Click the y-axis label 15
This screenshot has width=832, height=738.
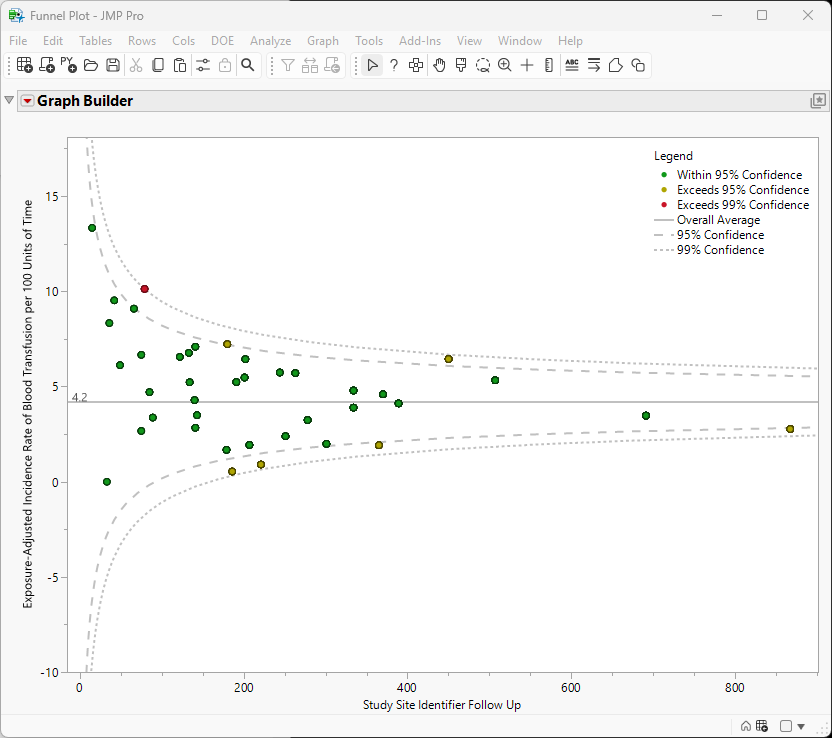[x=51, y=196]
